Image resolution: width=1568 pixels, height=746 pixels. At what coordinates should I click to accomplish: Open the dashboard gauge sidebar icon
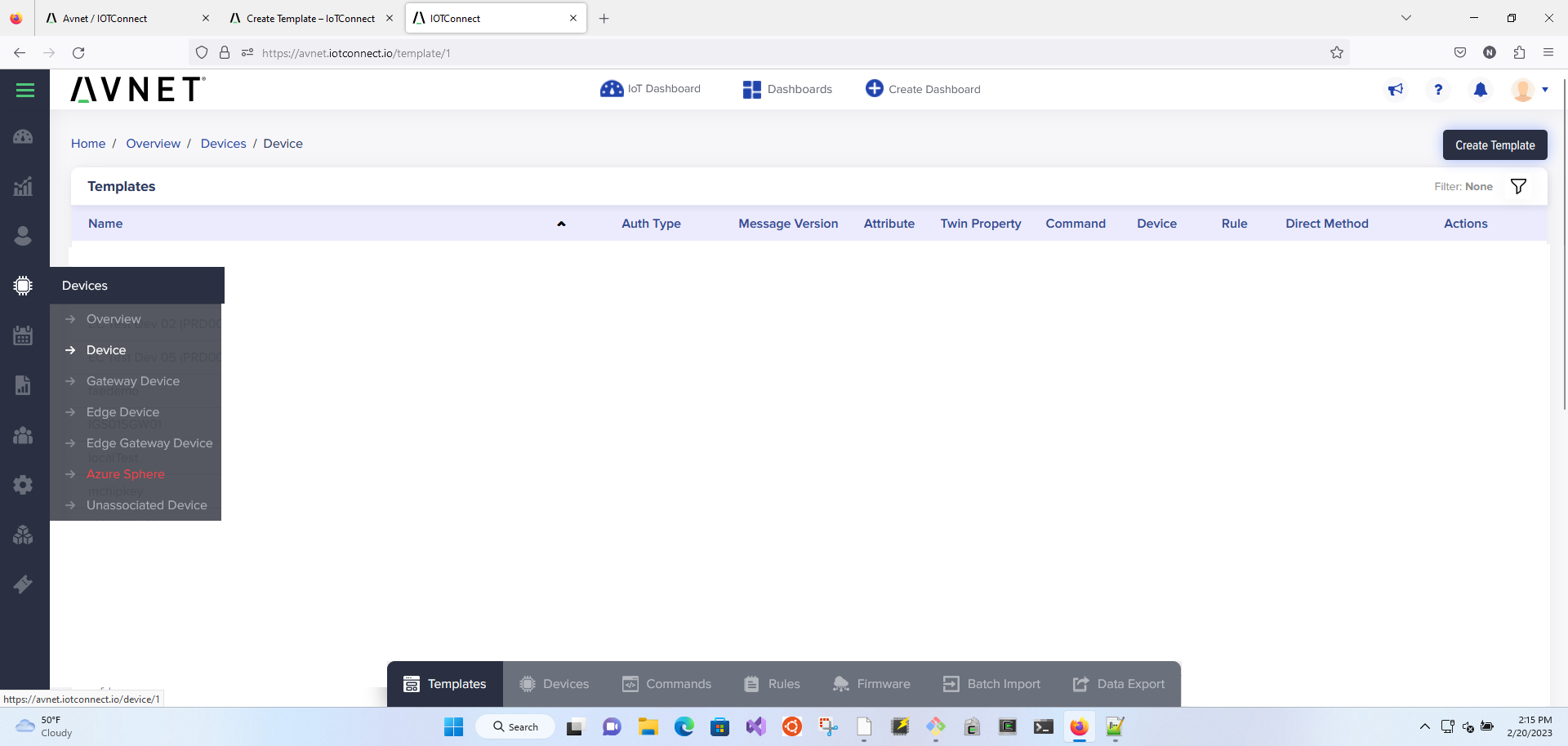coord(23,136)
